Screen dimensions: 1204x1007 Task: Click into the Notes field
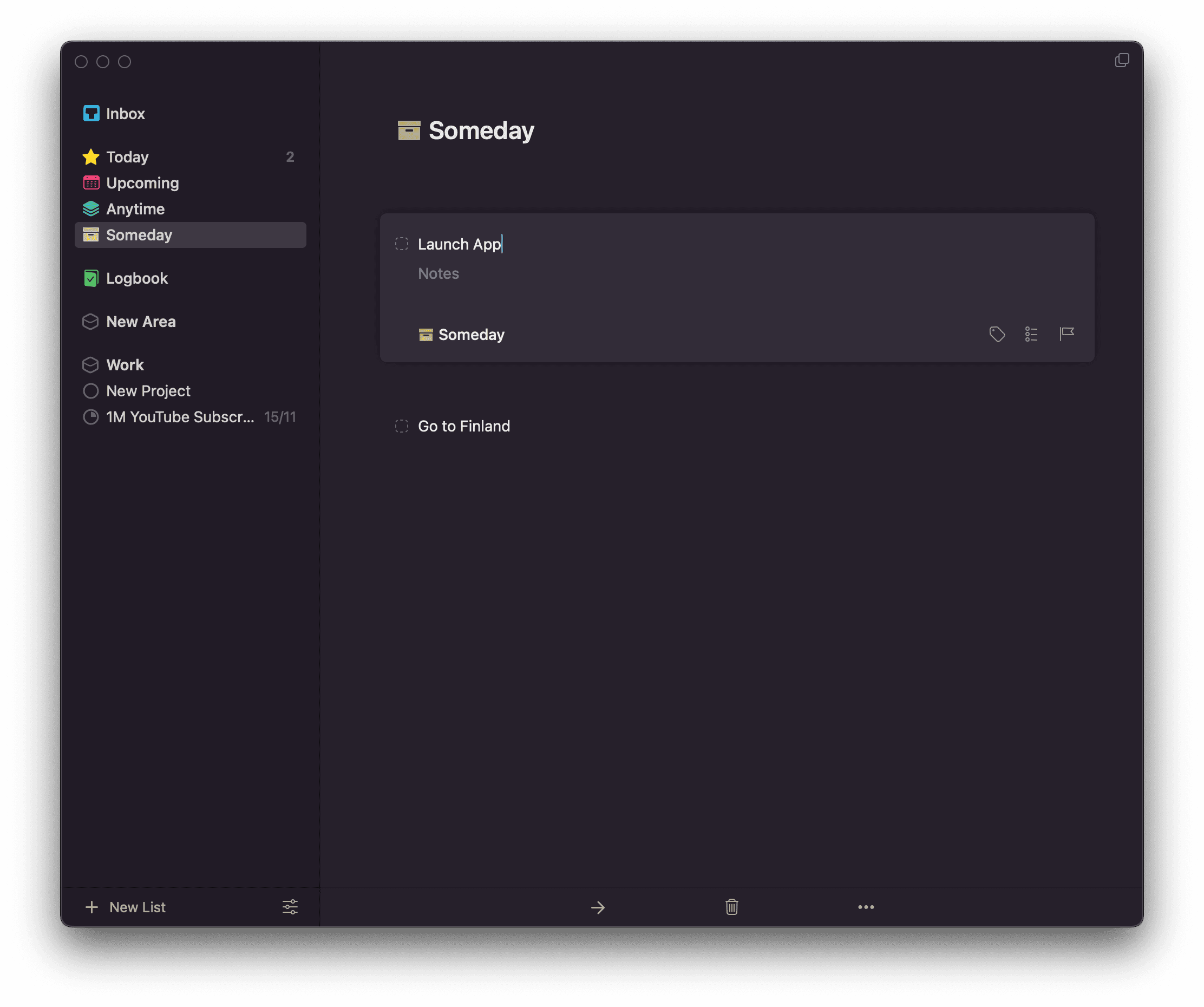pos(439,273)
